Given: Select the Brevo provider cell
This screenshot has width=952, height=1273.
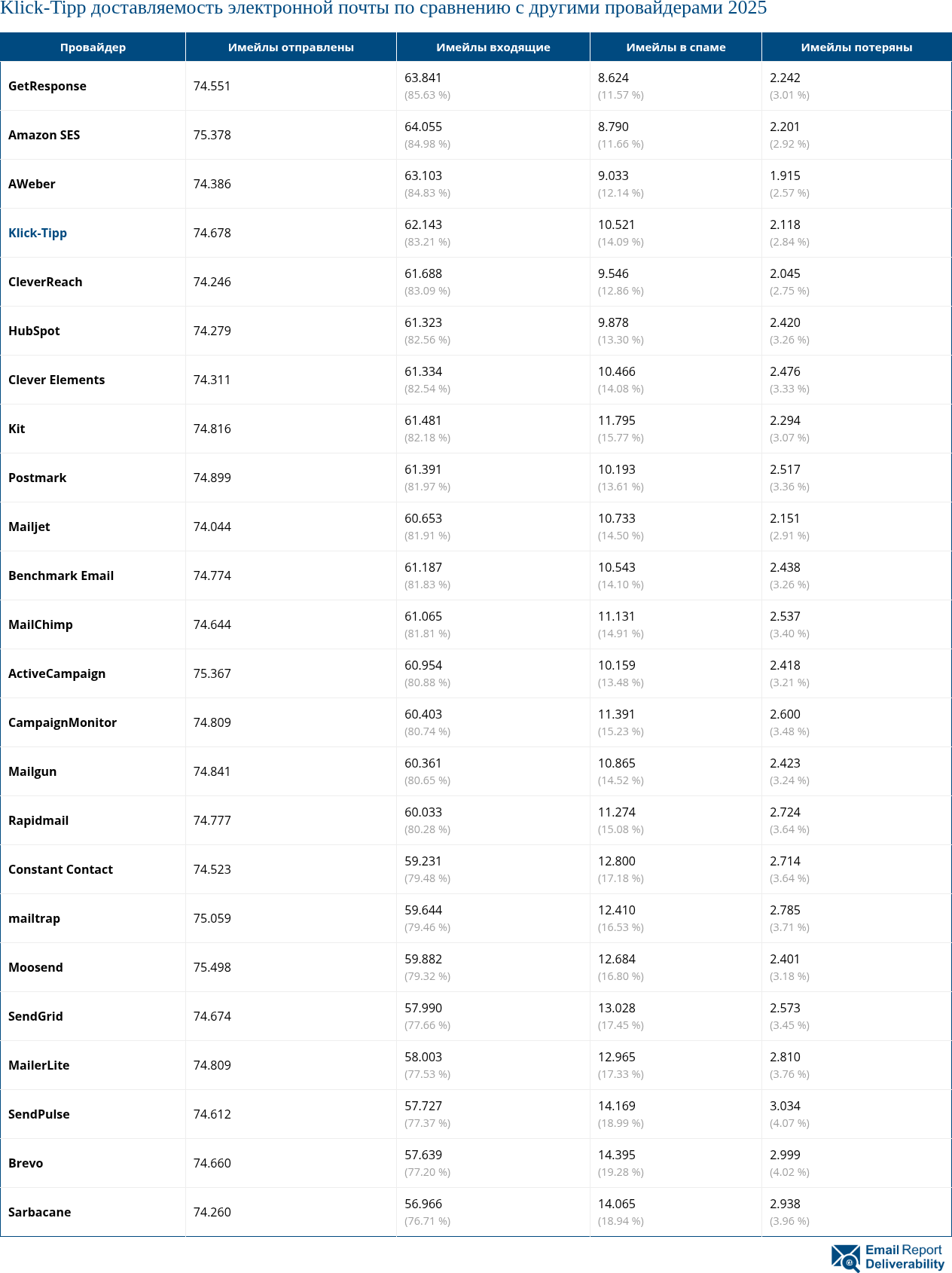Looking at the screenshot, I should [93, 1163].
